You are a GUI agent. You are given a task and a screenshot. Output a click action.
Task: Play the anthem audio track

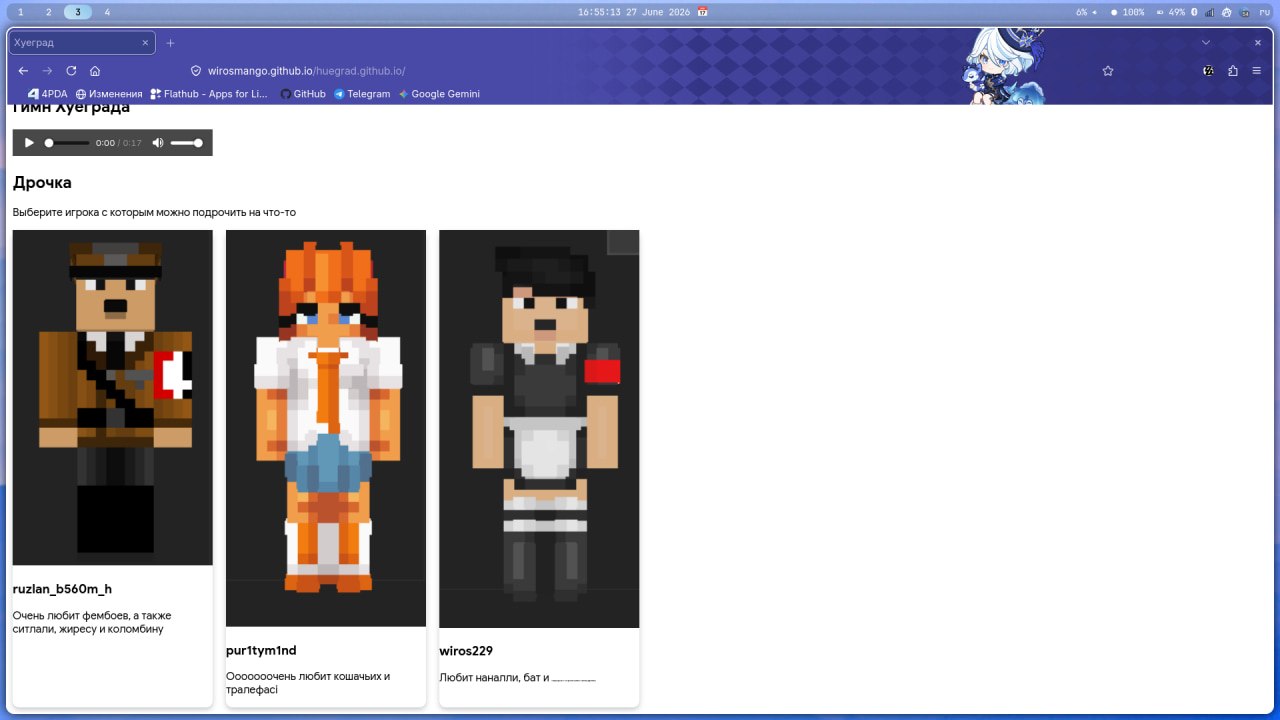pyautogui.click(x=29, y=143)
